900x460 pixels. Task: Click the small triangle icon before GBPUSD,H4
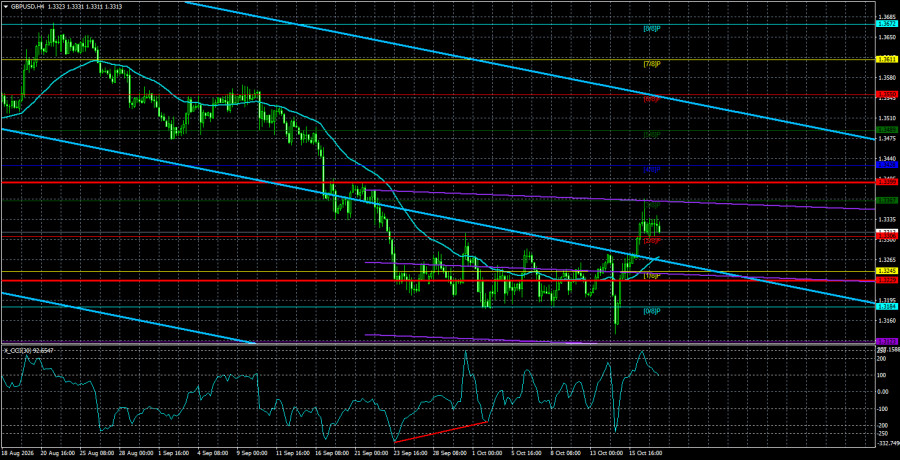click(5, 5)
